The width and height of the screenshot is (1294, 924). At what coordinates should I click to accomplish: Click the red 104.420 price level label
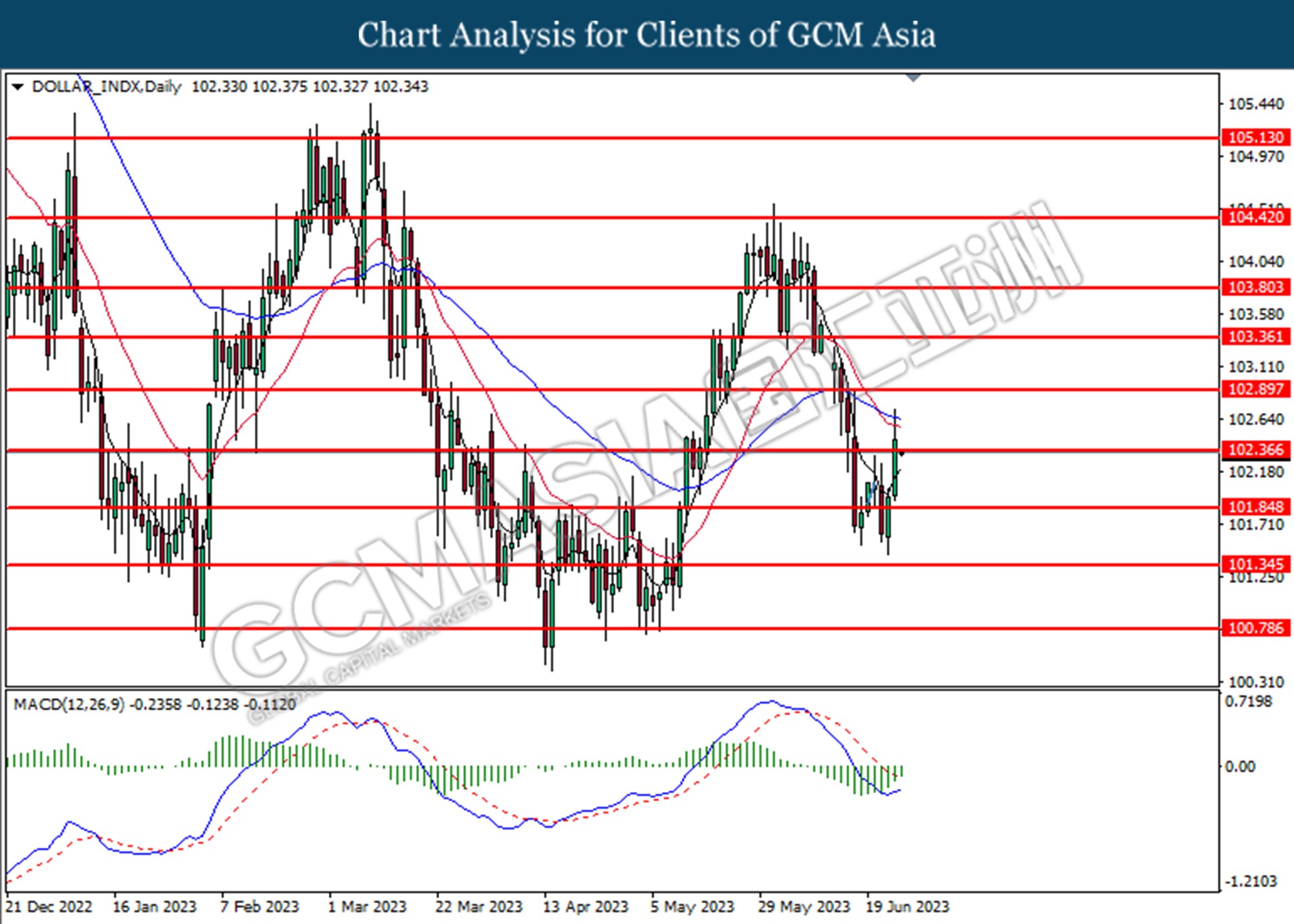pos(1255,217)
